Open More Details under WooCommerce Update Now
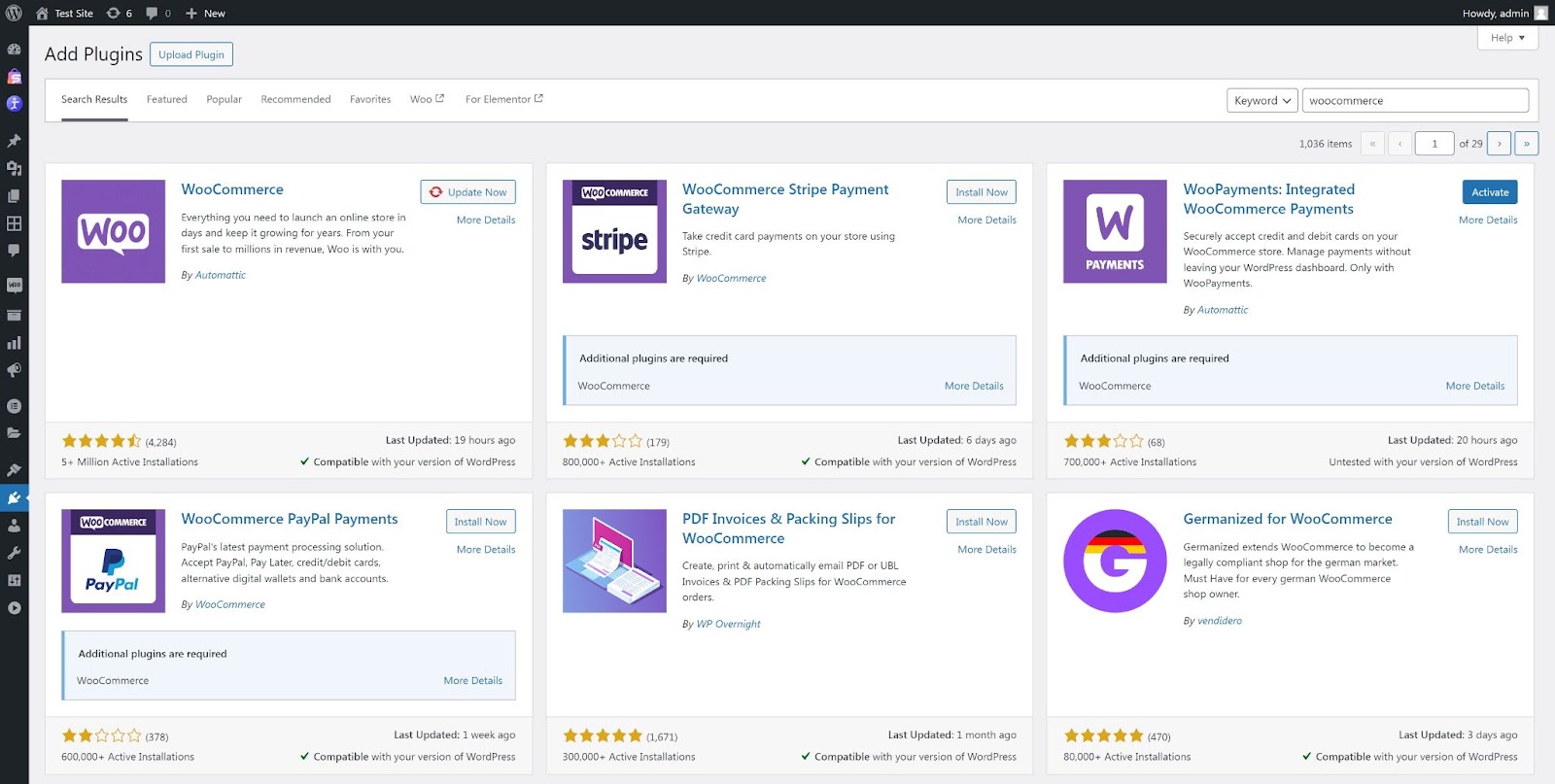 [486, 220]
